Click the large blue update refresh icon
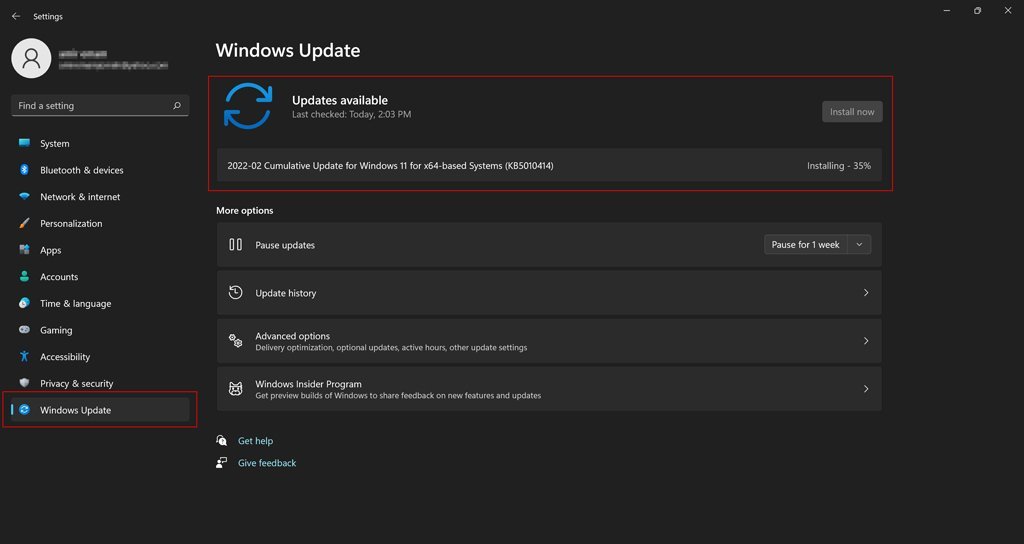 248,106
